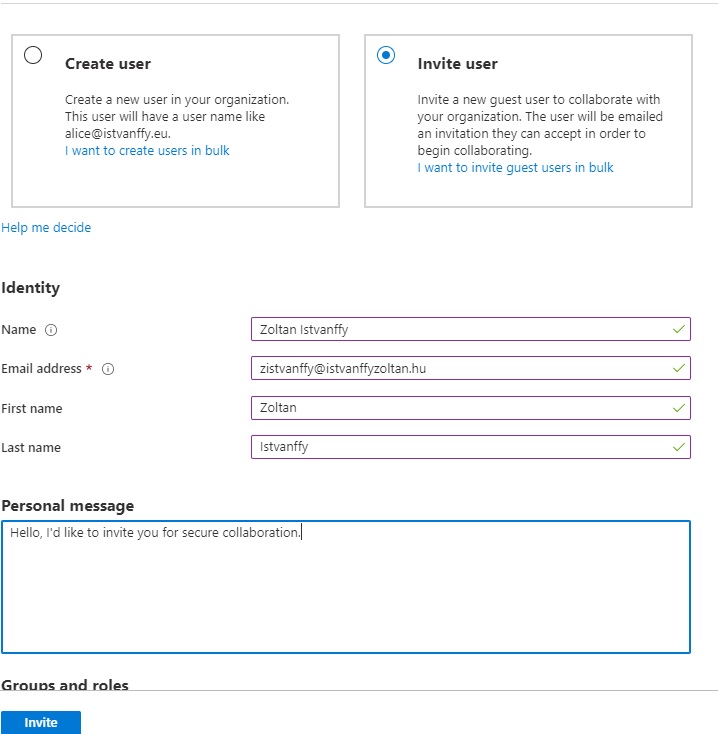The width and height of the screenshot is (718, 734).
Task: Click the Groups and roles section heading
Action: [65, 685]
